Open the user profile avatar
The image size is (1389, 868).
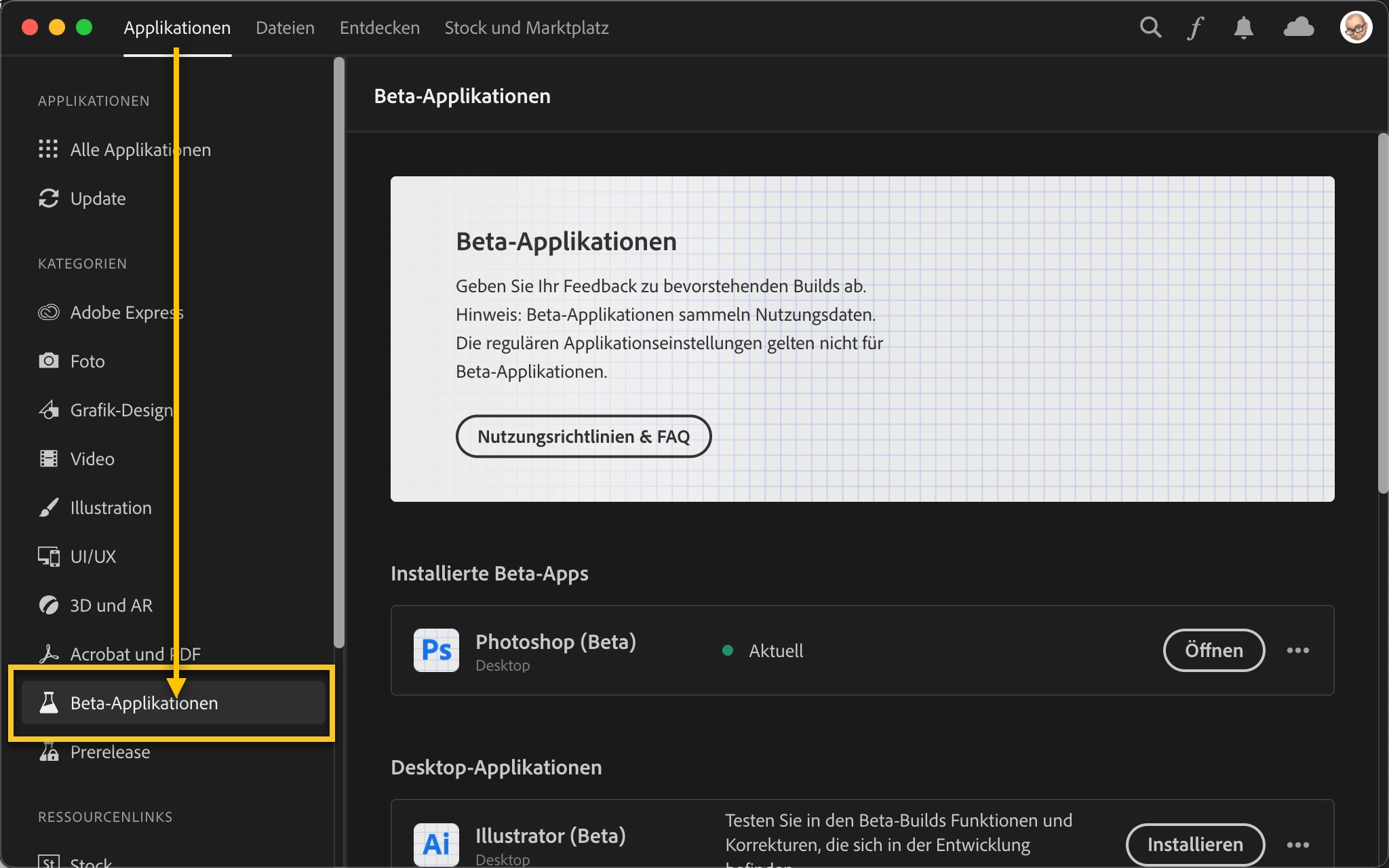pos(1356,28)
